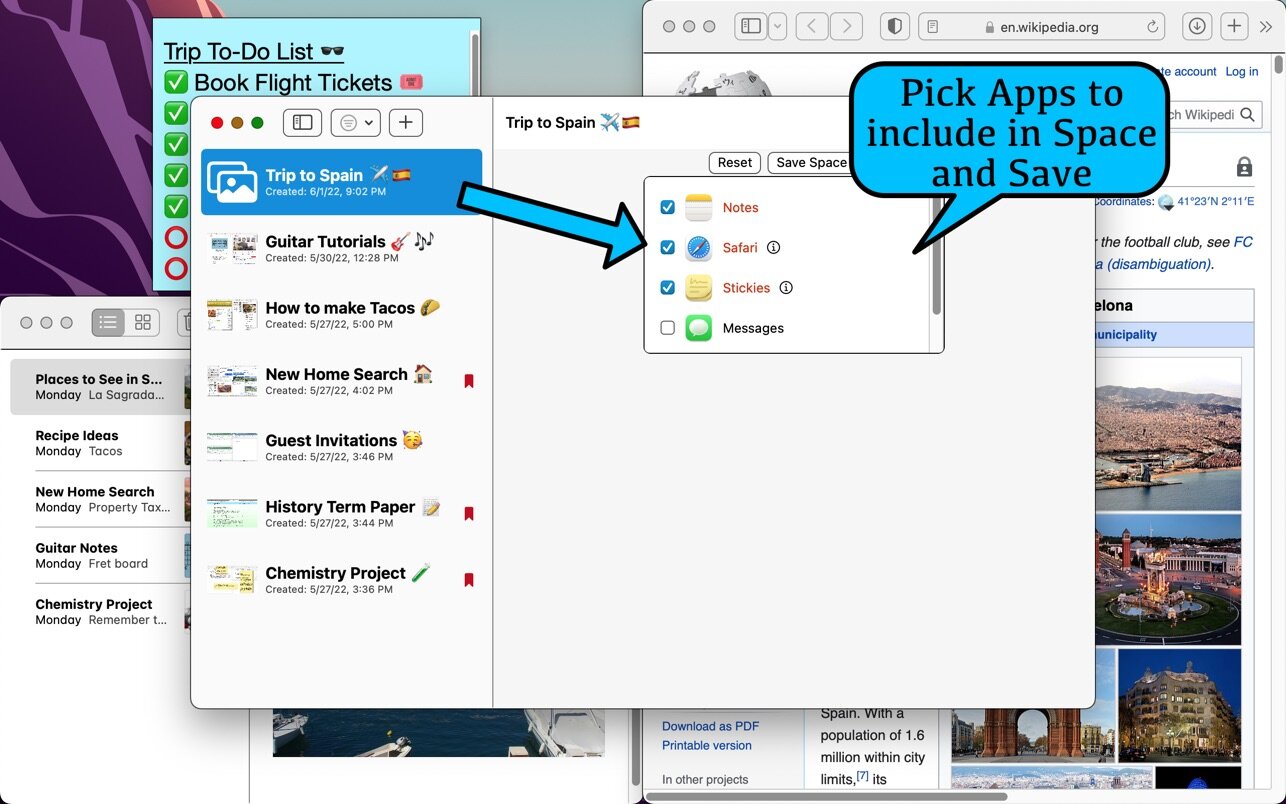Click the info icon next to Safari
This screenshot has width=1286, height=804.
[x=773, y=248]
